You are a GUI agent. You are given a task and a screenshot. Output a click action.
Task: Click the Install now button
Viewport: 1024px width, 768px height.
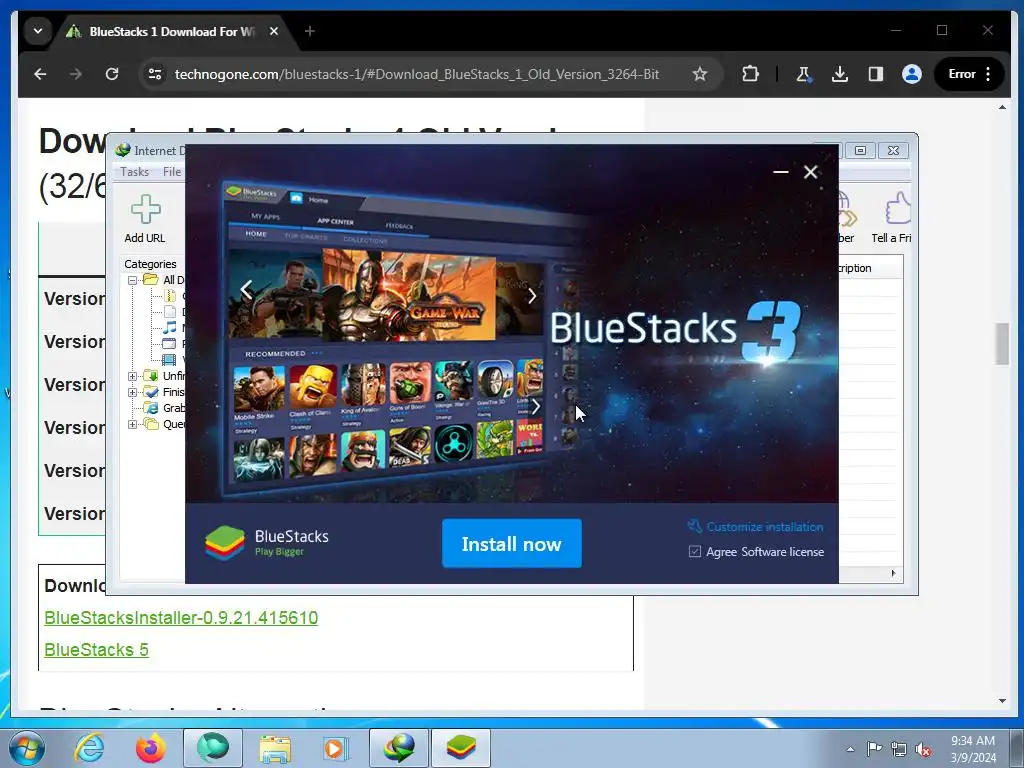pyautogui.click(x=511, y=543)
